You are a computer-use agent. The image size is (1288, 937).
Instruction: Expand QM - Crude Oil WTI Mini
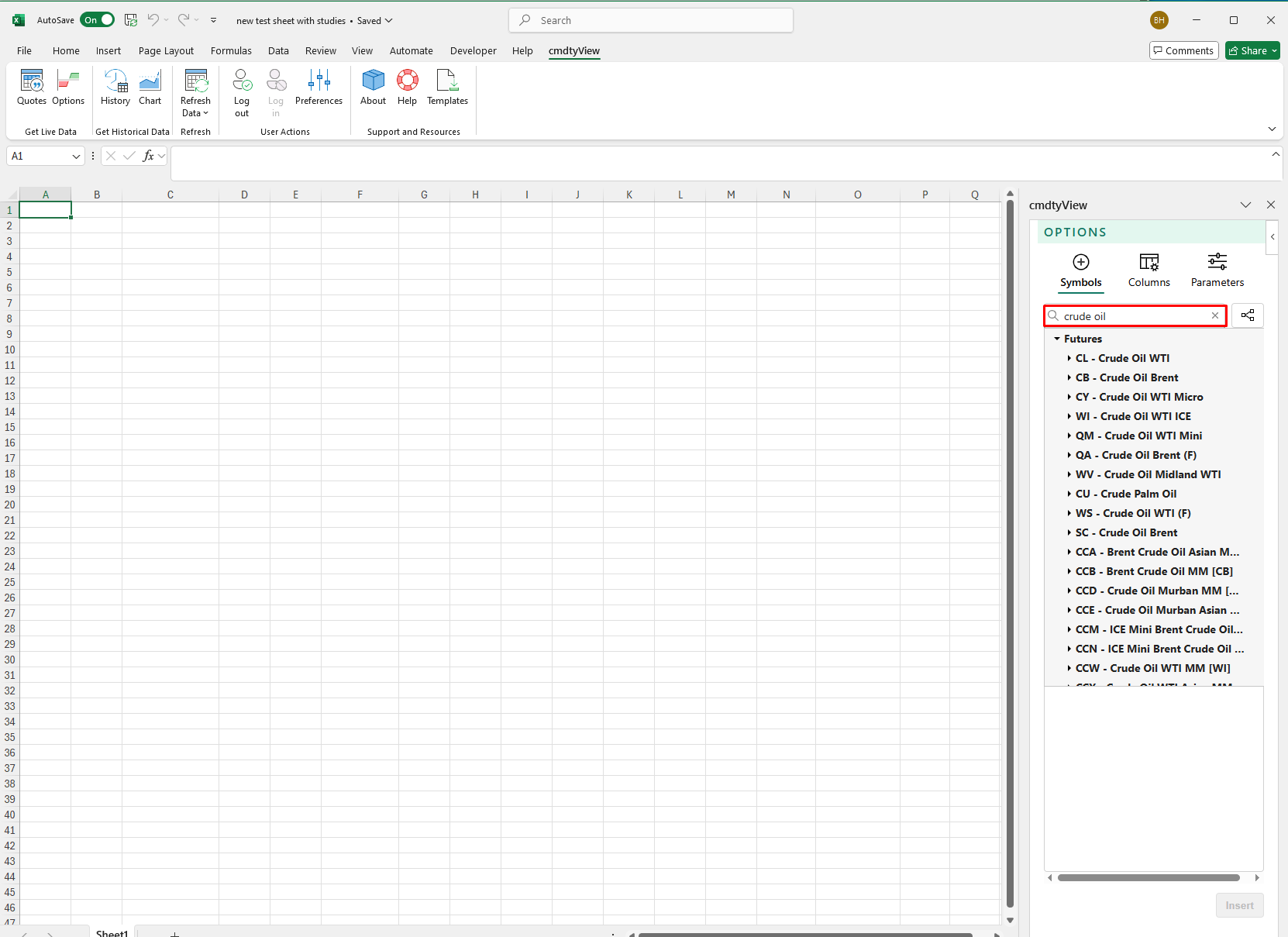tap(1069, 436)
